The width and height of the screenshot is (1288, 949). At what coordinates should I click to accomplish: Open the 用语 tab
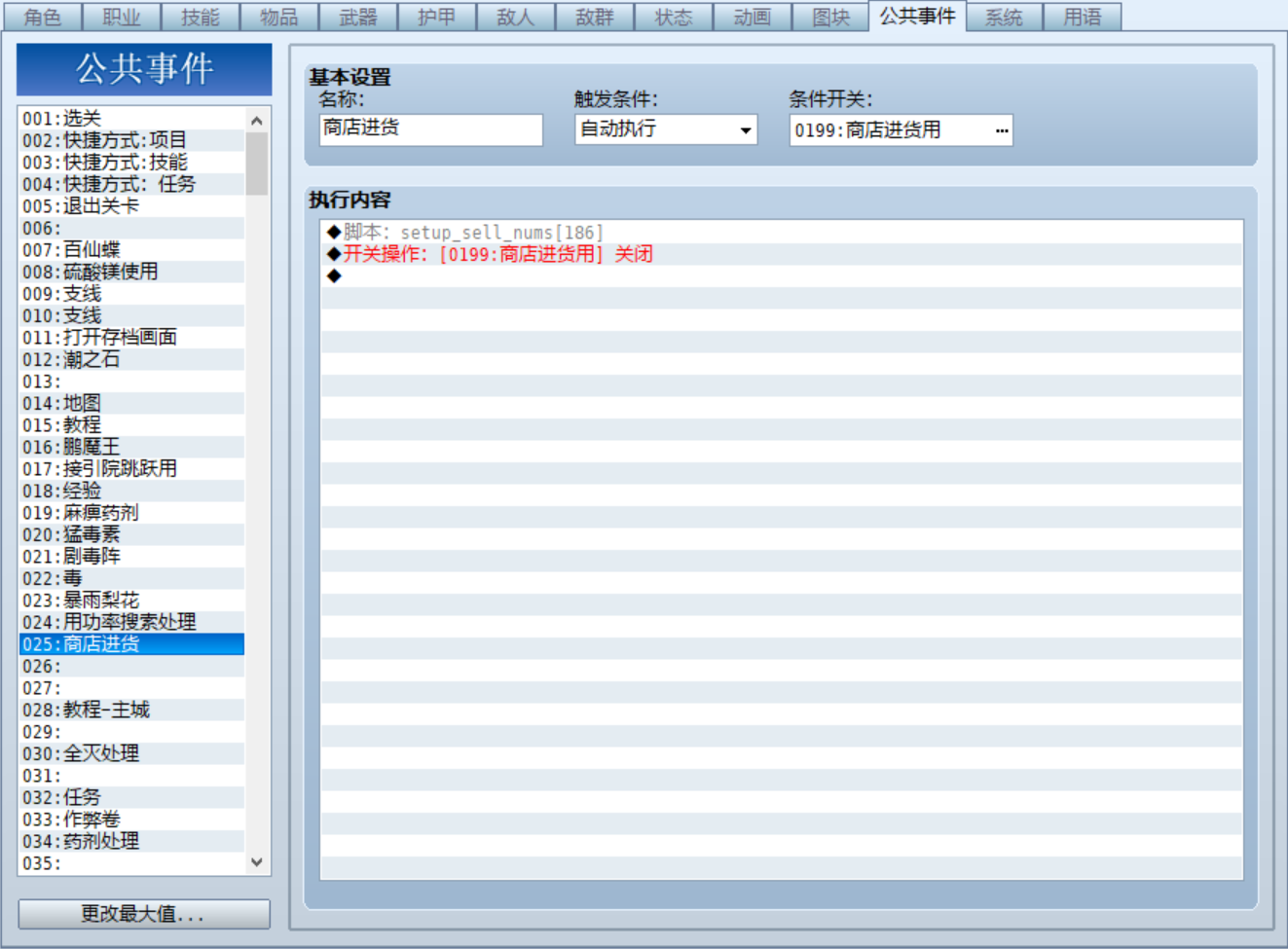1083,17
